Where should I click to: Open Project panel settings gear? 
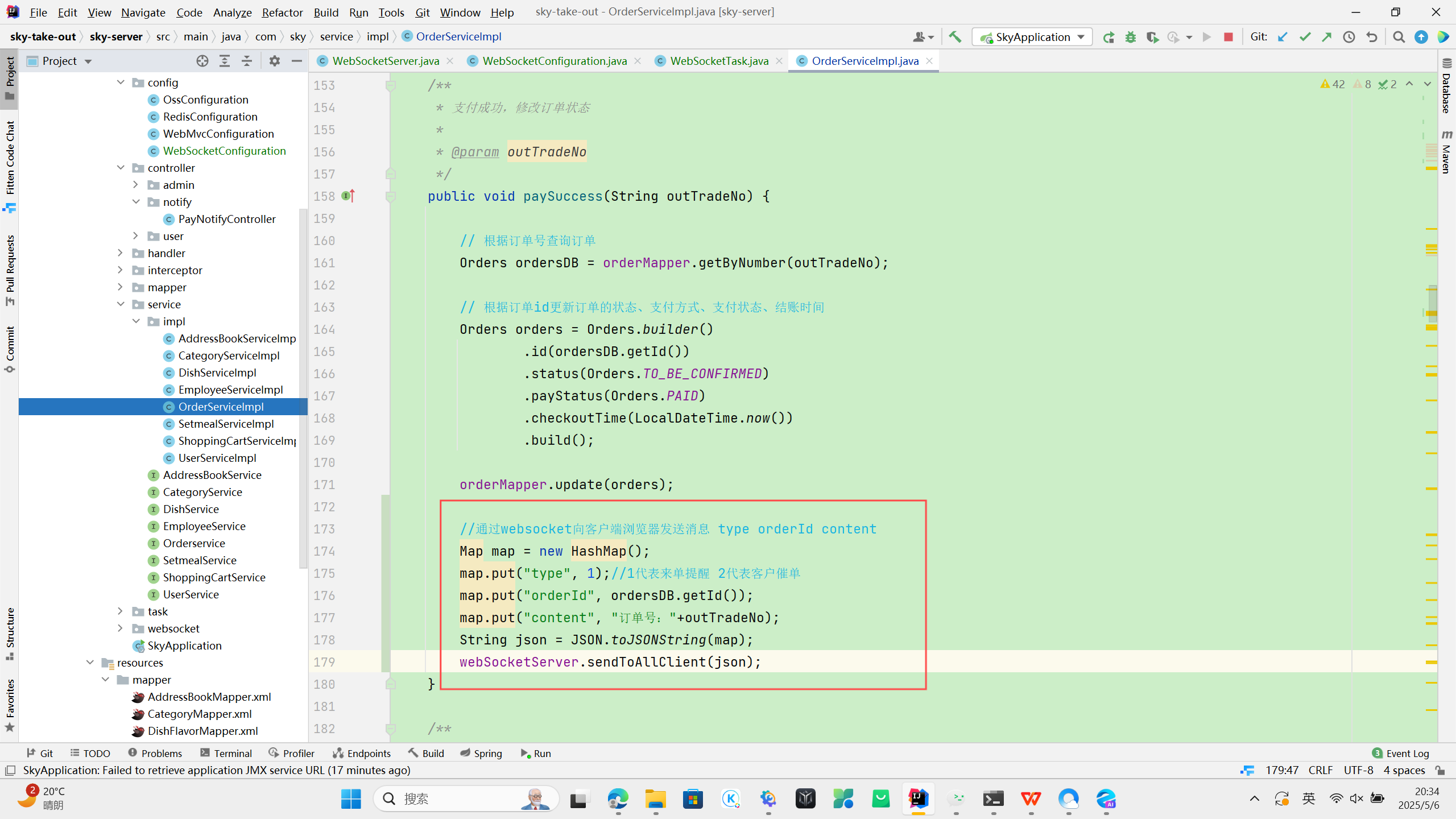pos(274,61)
